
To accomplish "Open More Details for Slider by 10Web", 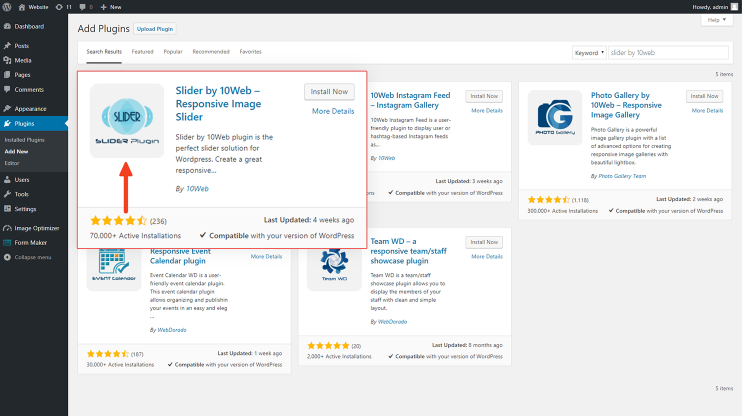I will [x=333, y=111].
